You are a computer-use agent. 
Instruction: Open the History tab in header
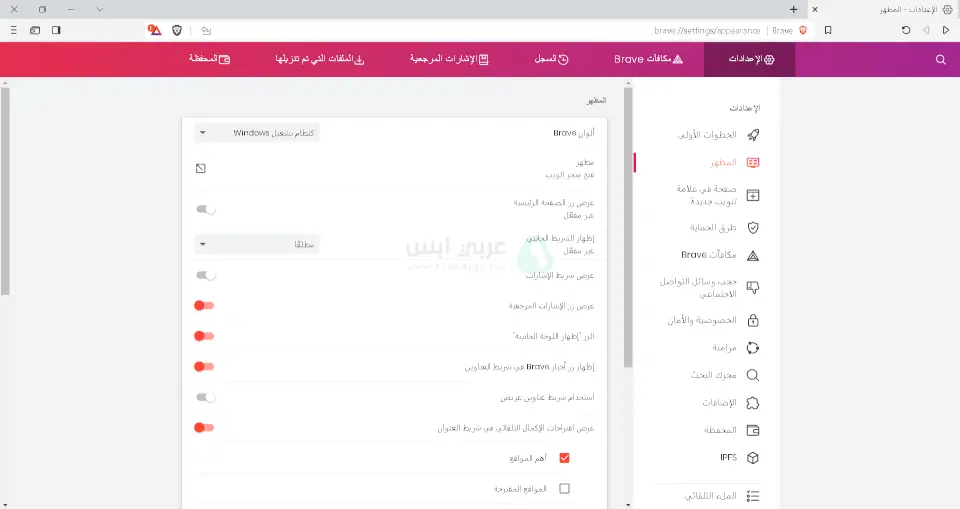(x=552, y=59)
